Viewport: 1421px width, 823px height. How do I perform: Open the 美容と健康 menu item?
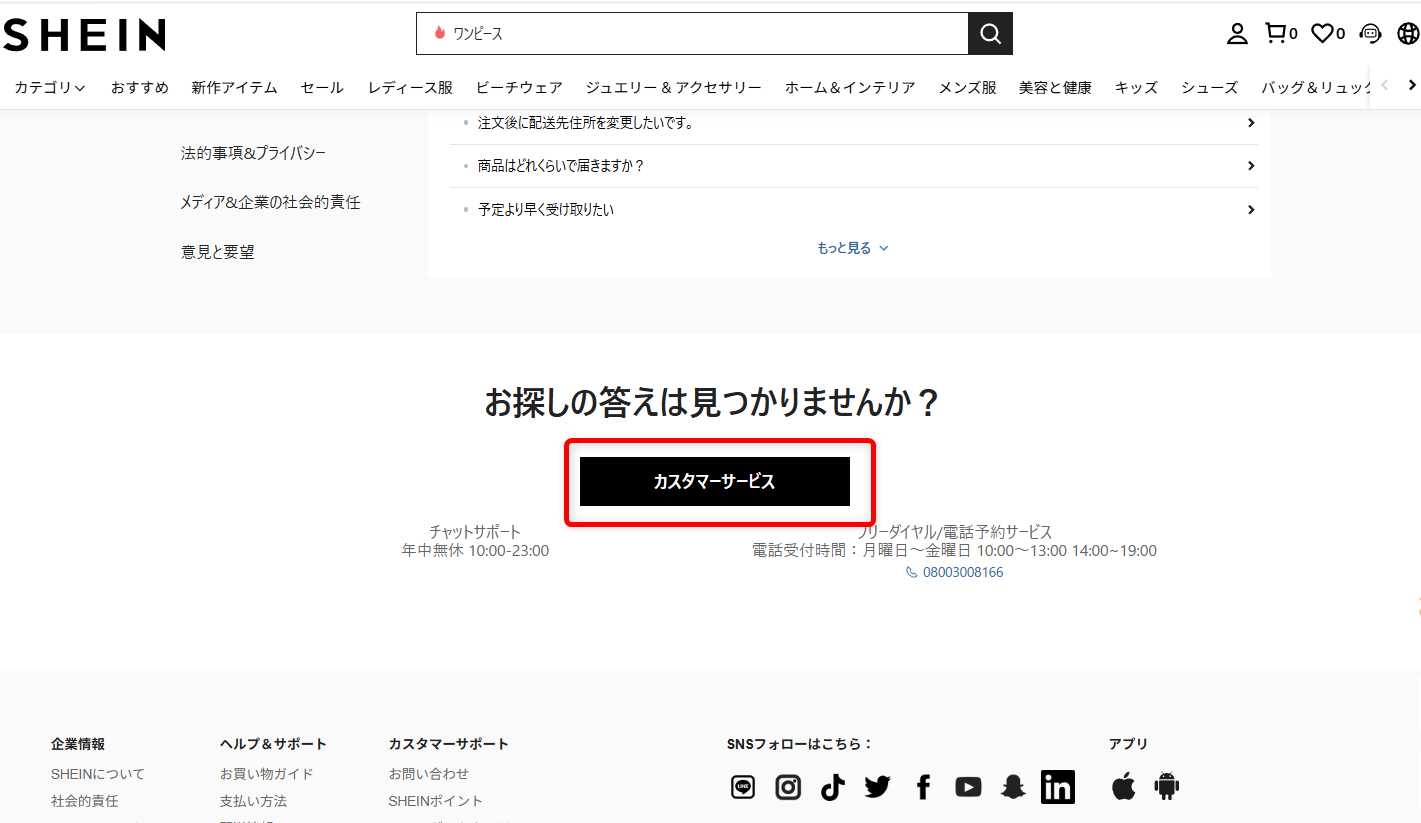click(1055, 88)
